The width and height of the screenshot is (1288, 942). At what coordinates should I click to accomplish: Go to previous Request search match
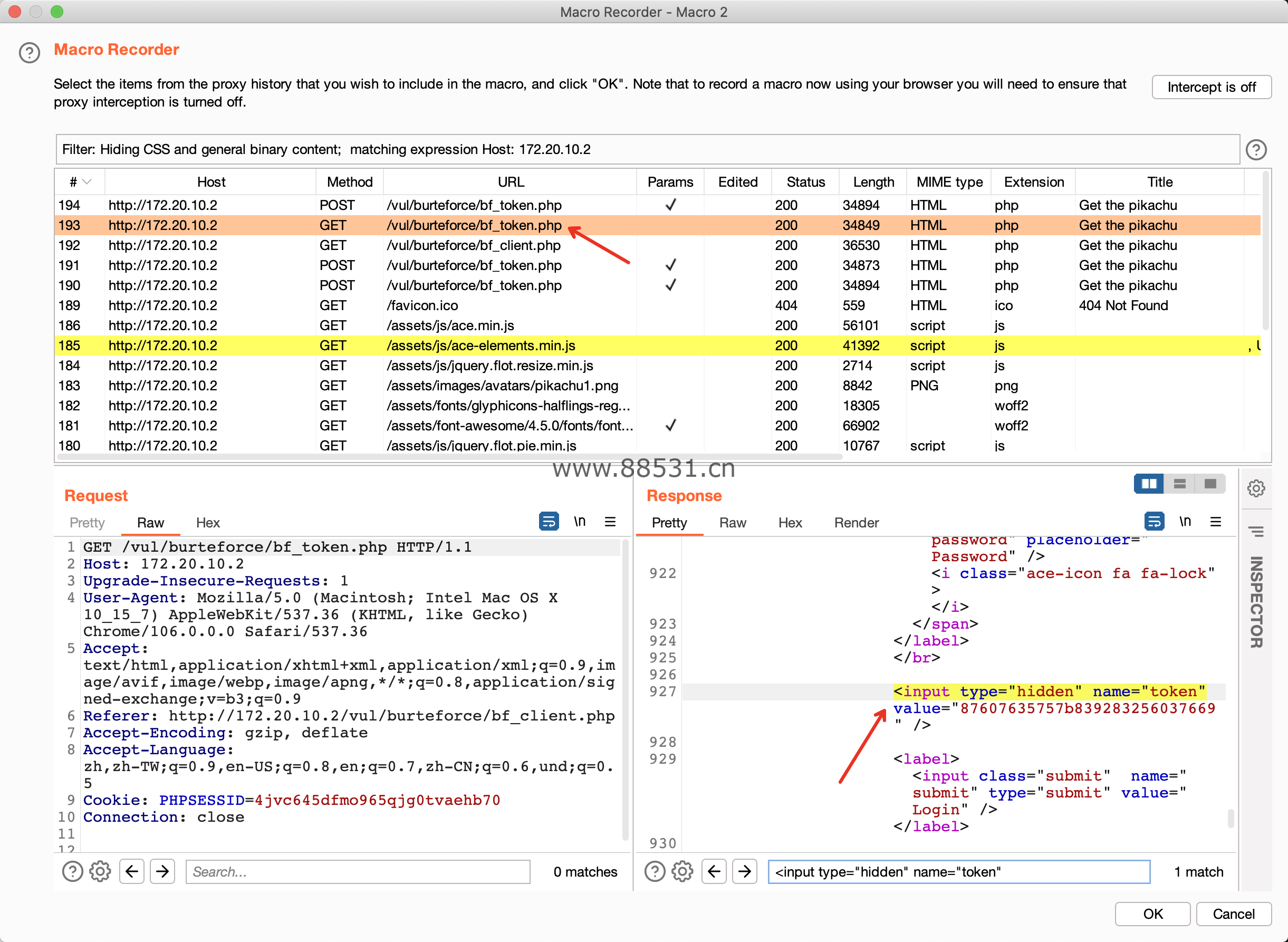pos(132,871)
